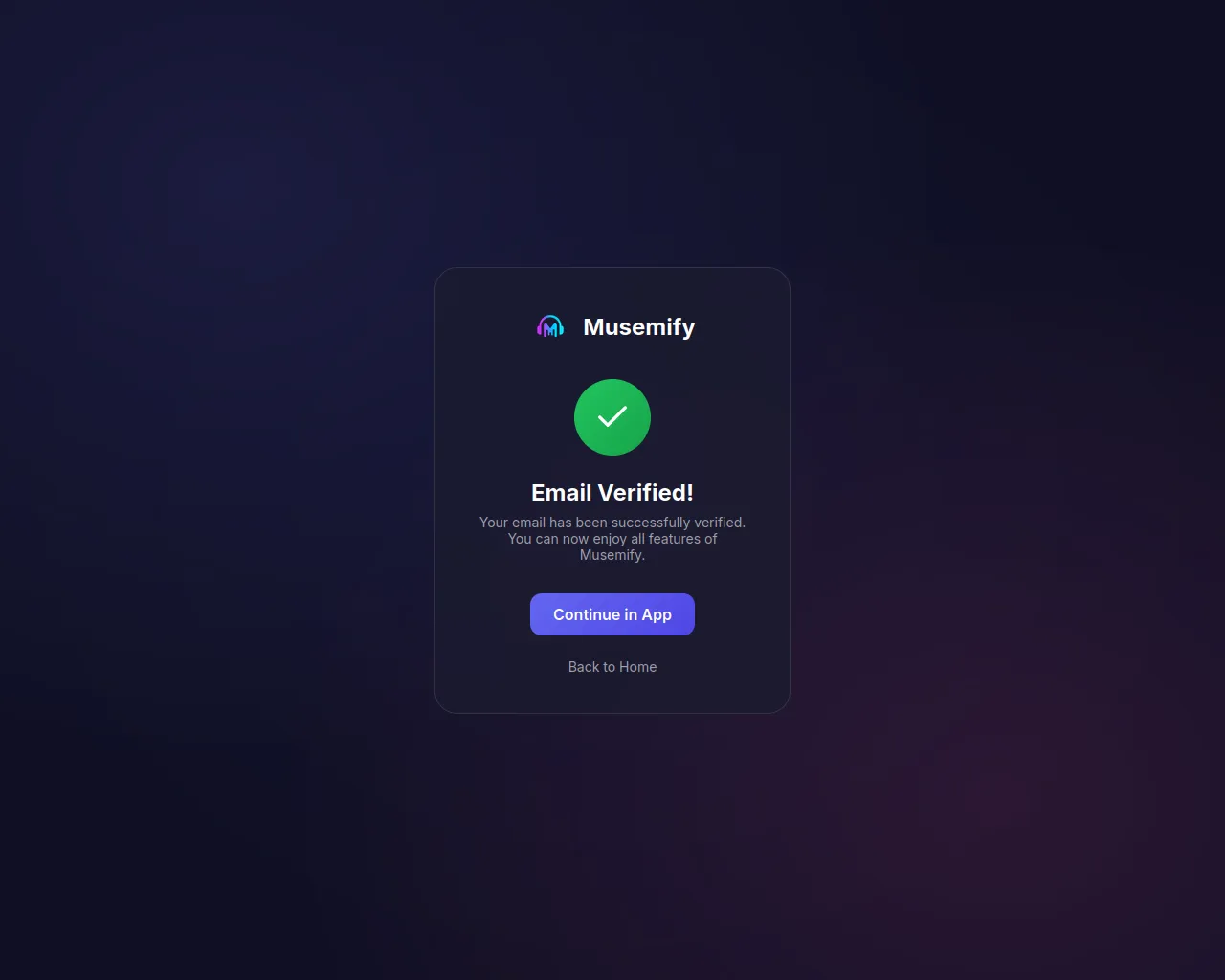Click the Email Verified! heading
1225x980 pixels.
[612, 493]
